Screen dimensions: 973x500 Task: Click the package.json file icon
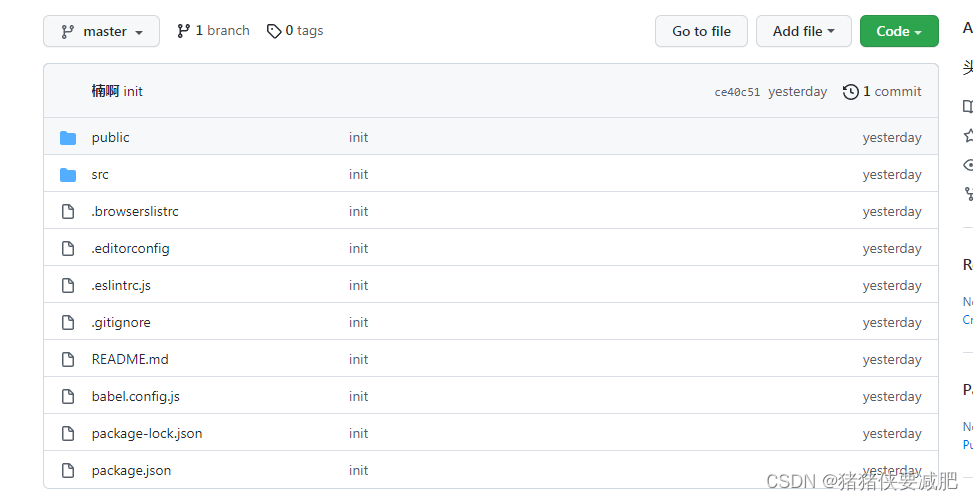click(x=68, y=470)
